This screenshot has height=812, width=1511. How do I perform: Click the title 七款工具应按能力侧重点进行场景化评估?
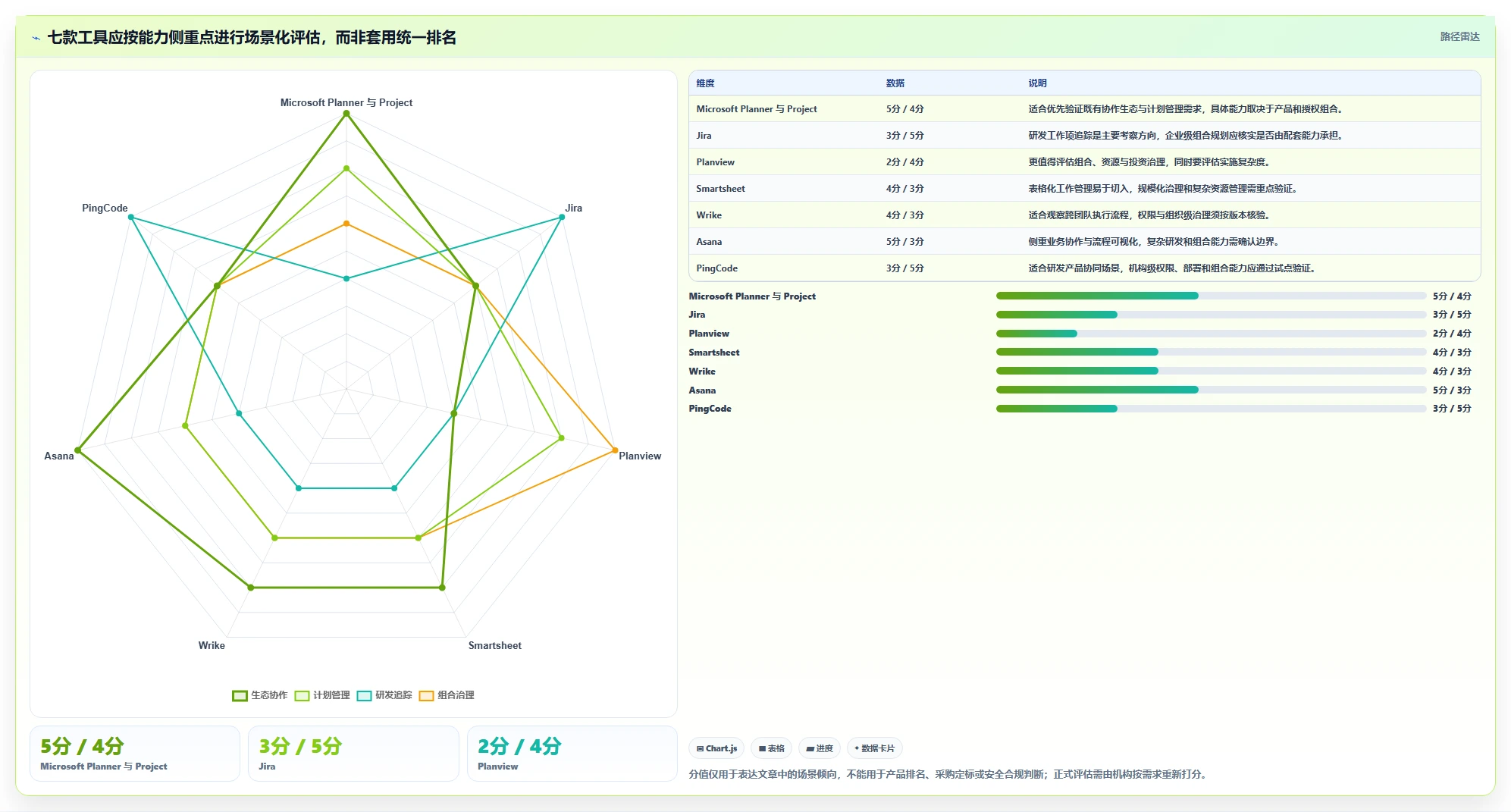click(251, 38)
